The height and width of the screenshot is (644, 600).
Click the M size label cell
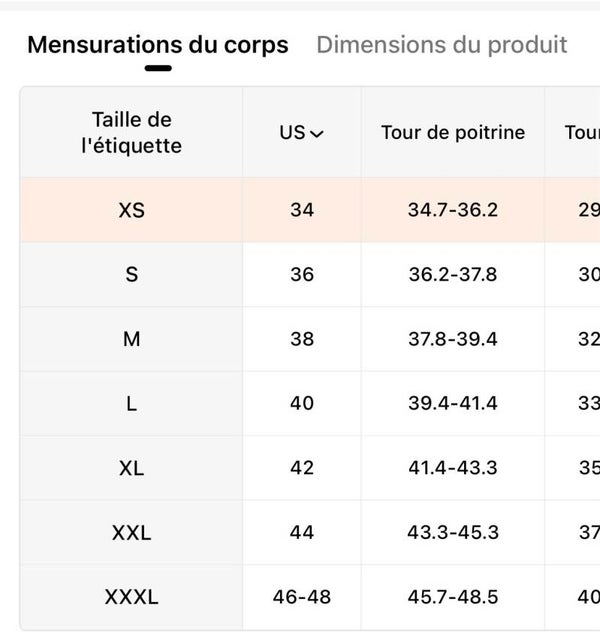[131, 339]
